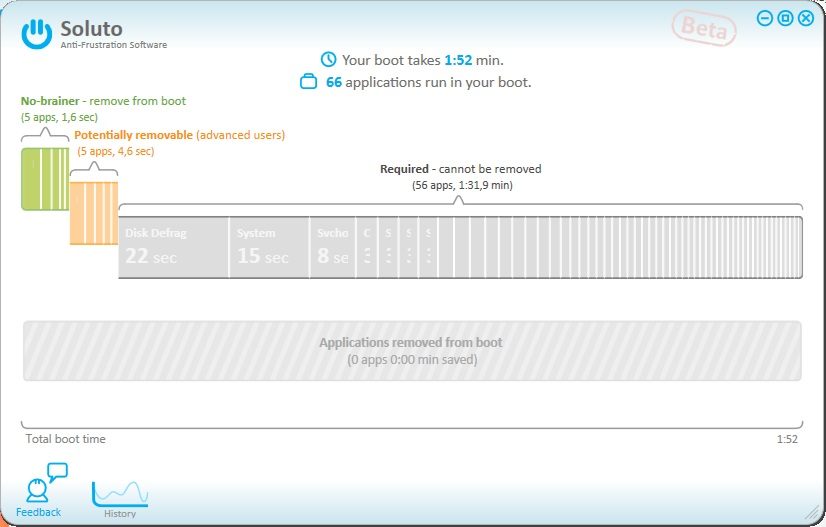826x527 pixels.
Task: Click the Applications removed from boot area
Action: coord(411,350)
